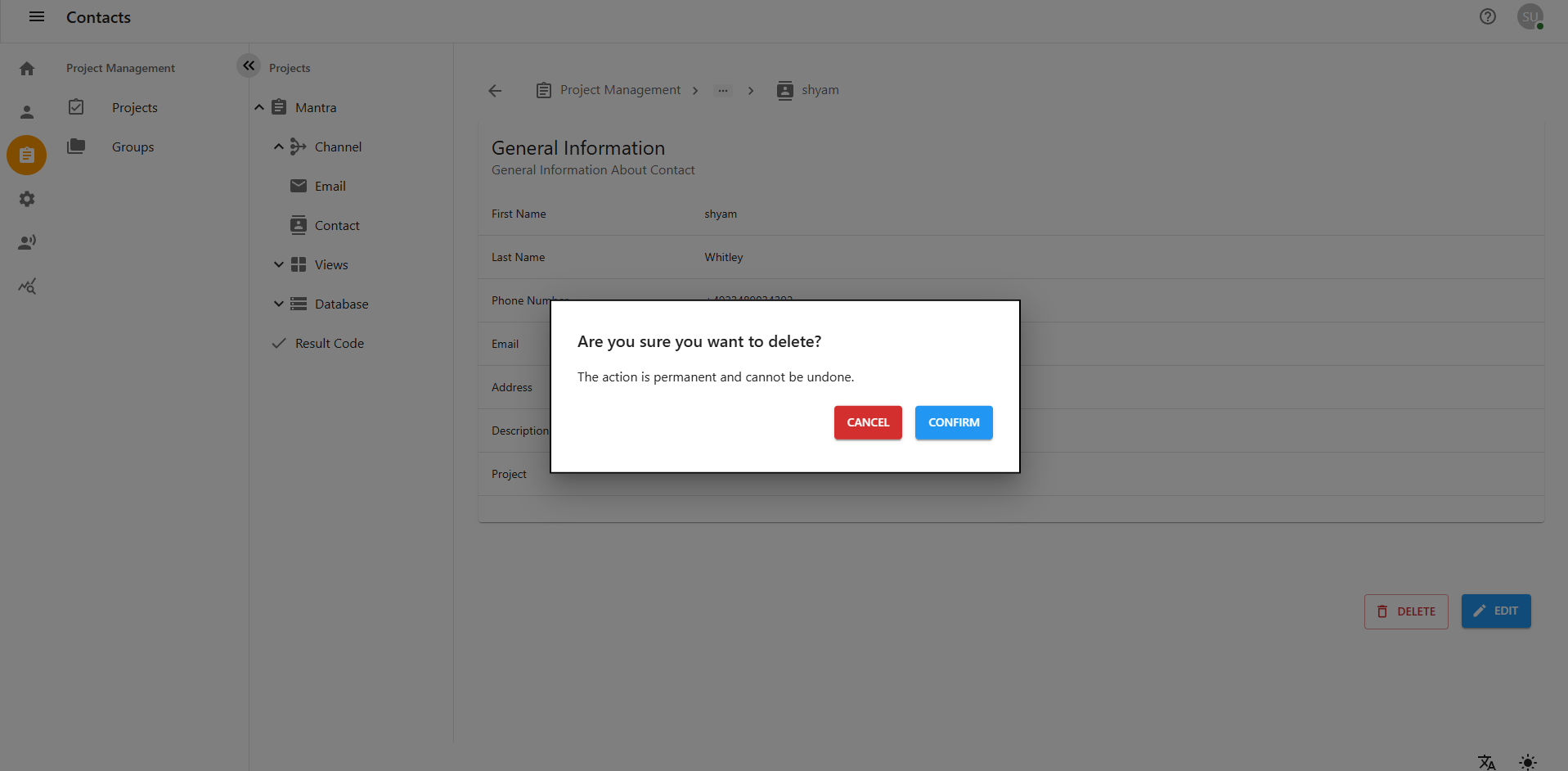Collapse the Projects panel with double-chevron
1568x771 pixels.
coord(248,65)
